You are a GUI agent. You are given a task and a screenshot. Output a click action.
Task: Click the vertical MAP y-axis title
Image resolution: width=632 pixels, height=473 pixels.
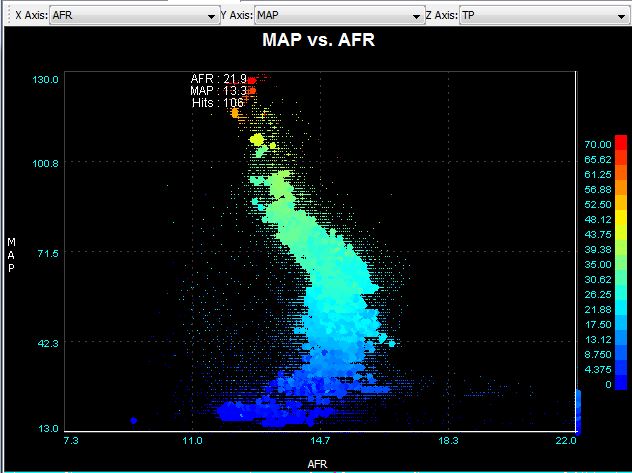point(11,255)
